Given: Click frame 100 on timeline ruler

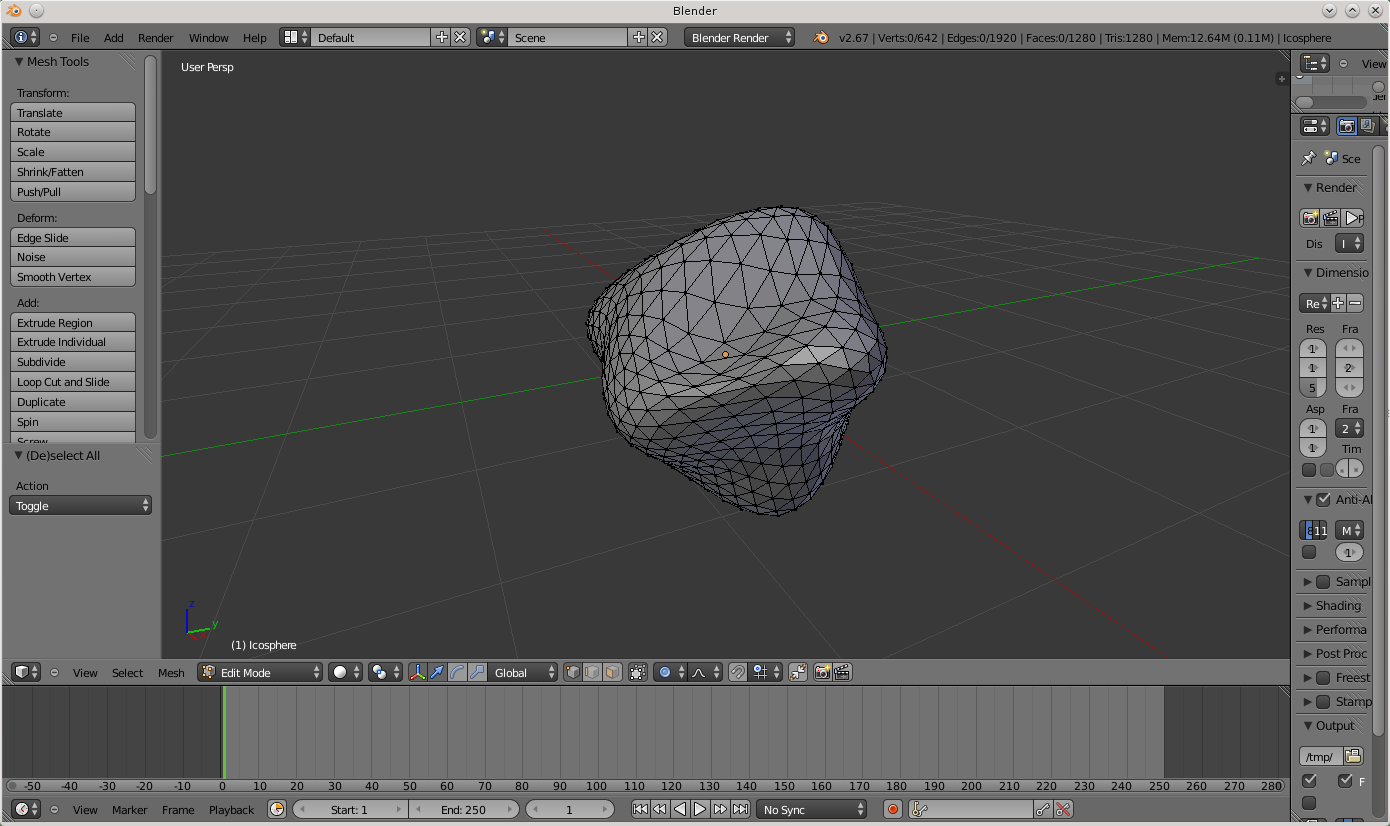Looking at the screenshot, I should click(597, 786).
